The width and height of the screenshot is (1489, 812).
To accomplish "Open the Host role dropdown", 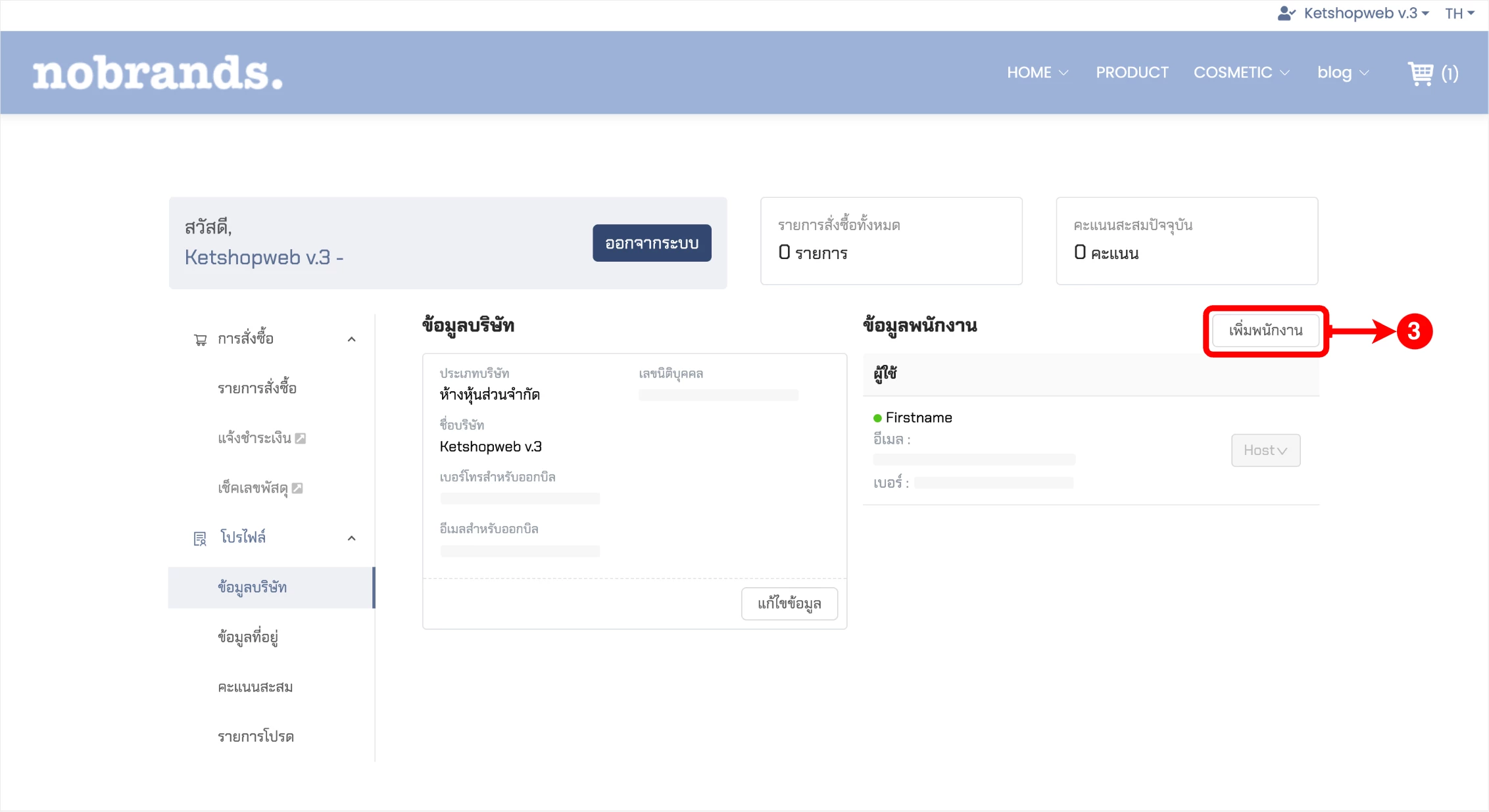I will (x=1265, y=450).
